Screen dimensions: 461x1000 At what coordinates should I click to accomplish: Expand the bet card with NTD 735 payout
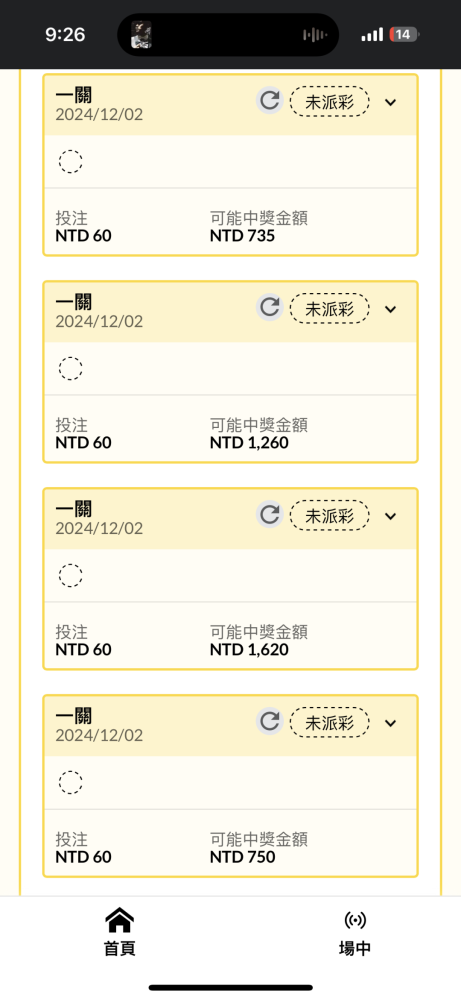point(391,102)
